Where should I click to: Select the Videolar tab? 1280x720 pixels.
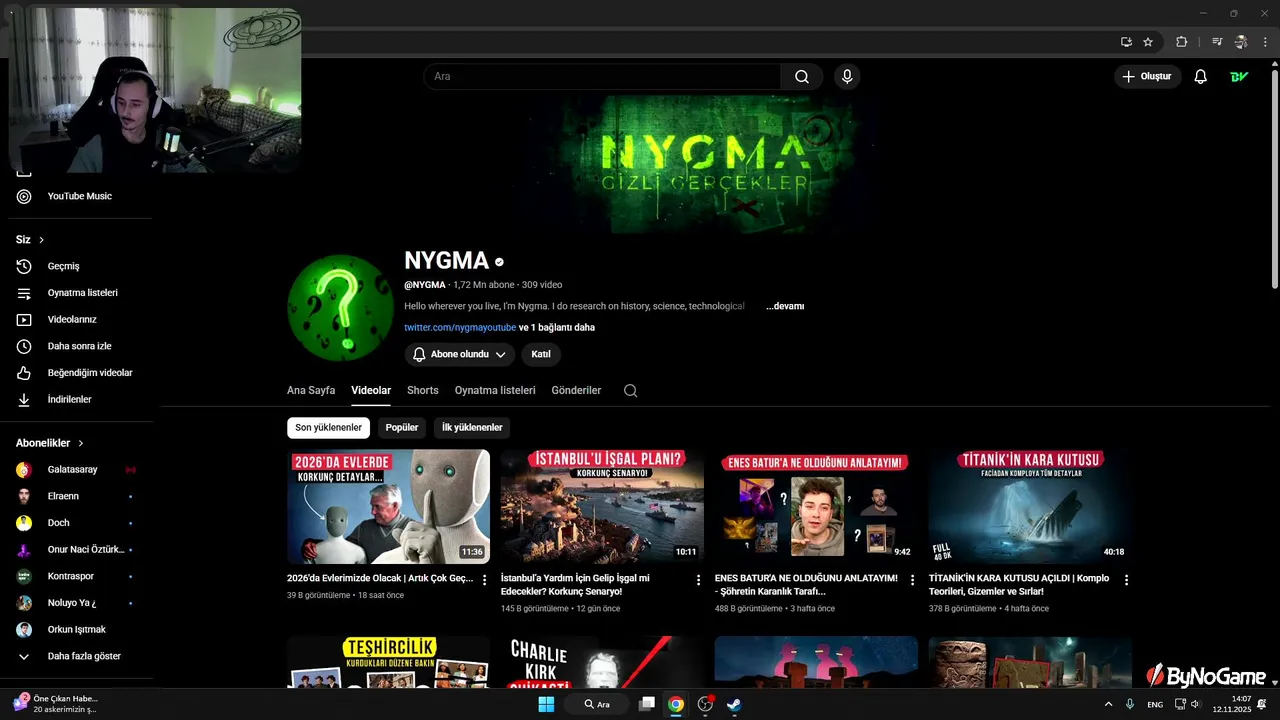[371, 391]
